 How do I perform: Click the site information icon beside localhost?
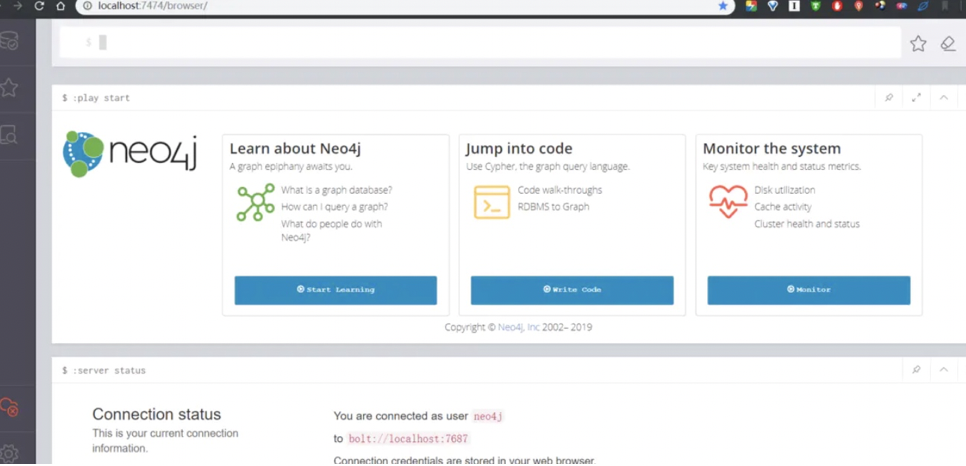coord(87,6)
